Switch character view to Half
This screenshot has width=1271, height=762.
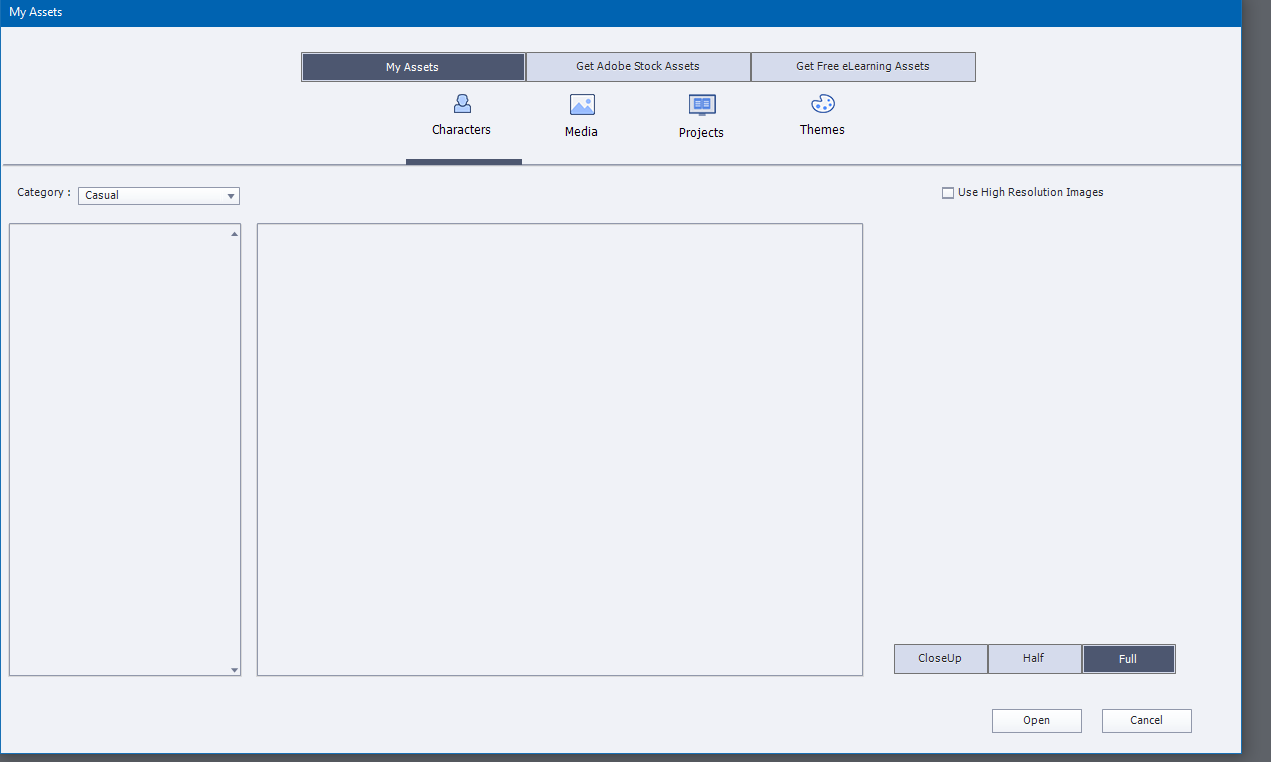pos(1034,659)
